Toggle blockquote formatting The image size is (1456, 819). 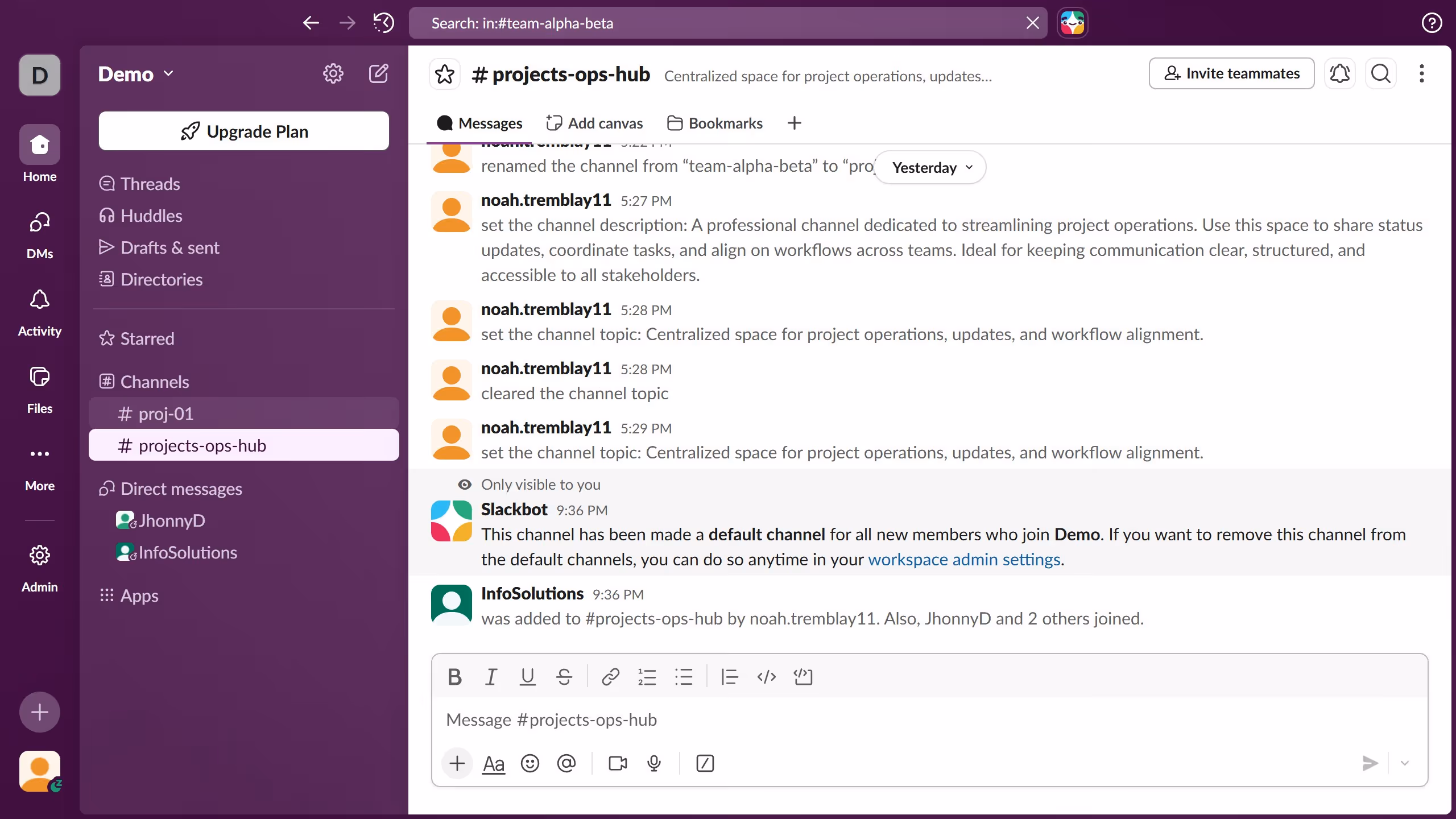tap(730, 677)
